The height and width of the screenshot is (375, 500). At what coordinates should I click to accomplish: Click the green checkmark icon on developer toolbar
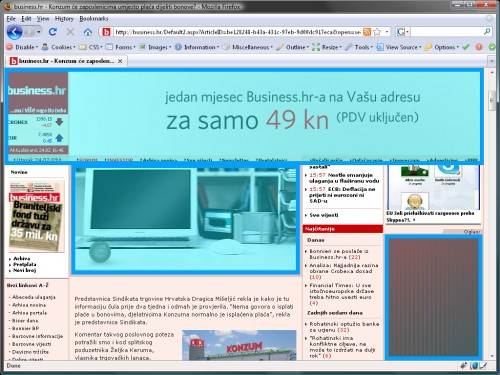point(466,47)
